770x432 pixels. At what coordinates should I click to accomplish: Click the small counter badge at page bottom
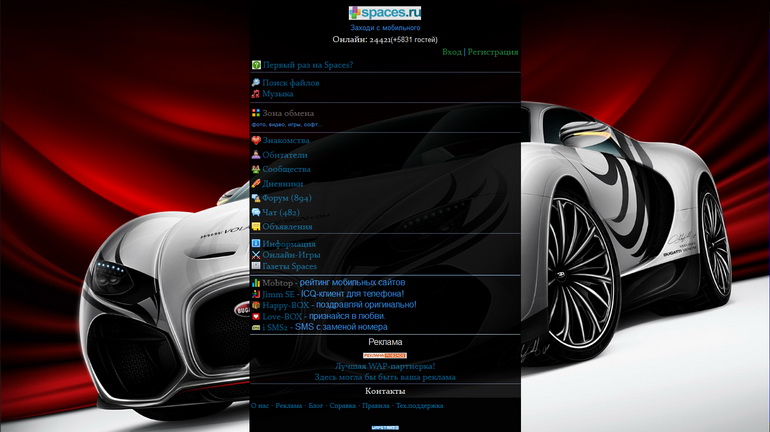385,428
